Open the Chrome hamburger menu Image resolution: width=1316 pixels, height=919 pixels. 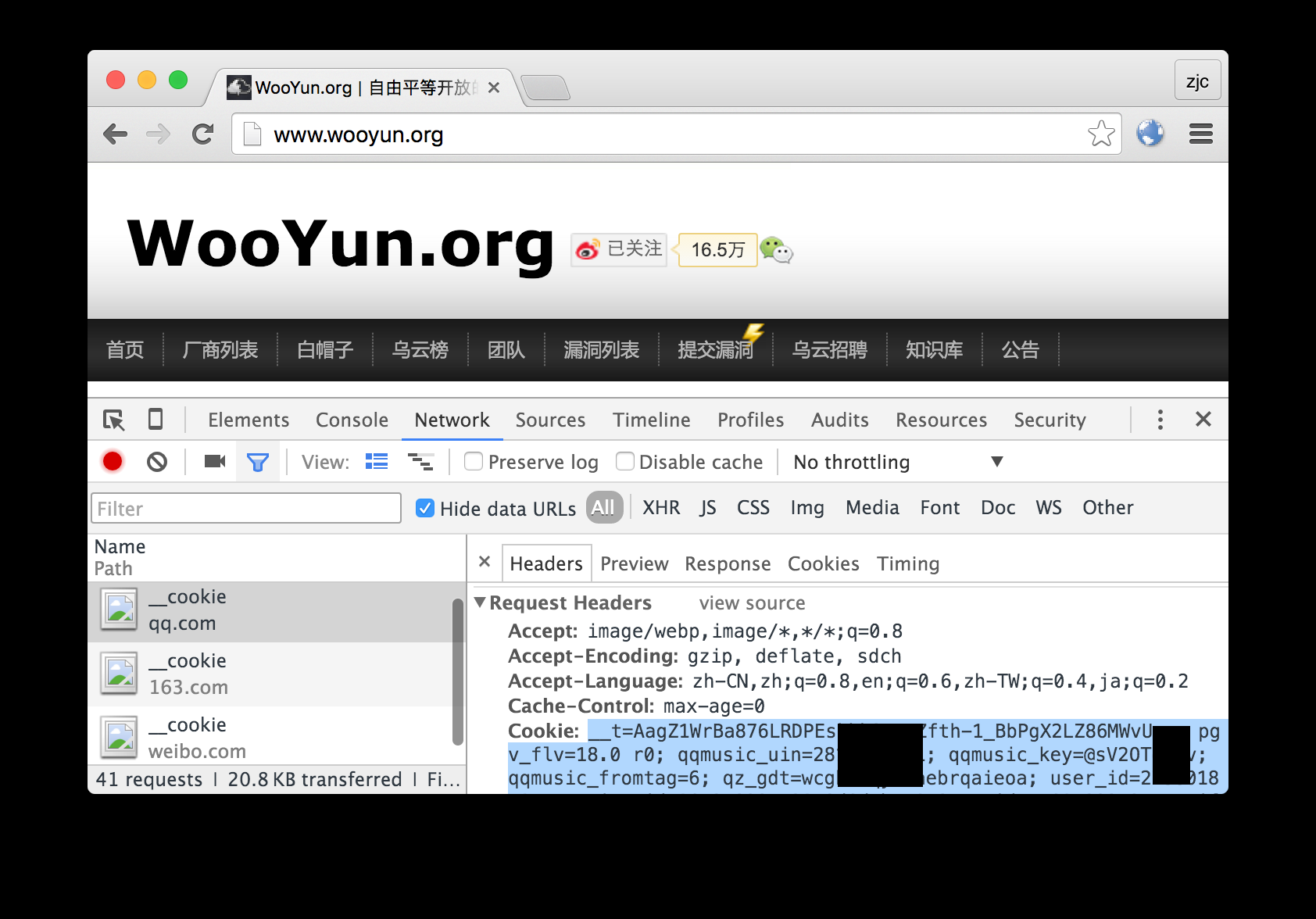click(x=1201, y=134)
